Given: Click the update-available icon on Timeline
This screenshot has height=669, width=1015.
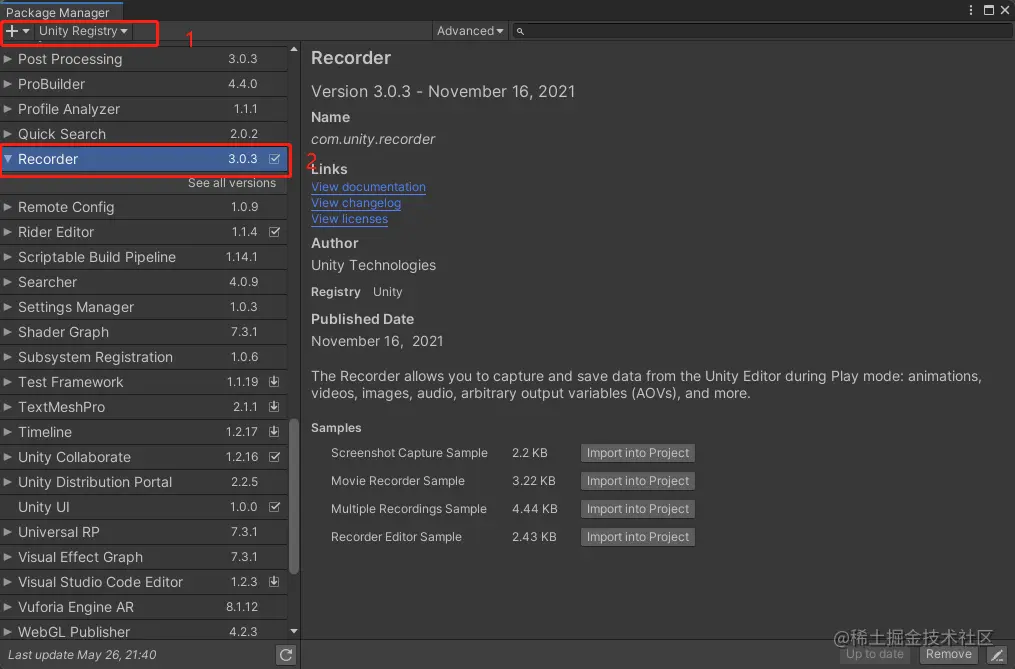Looking at the screenshot, I should [274, 432].
